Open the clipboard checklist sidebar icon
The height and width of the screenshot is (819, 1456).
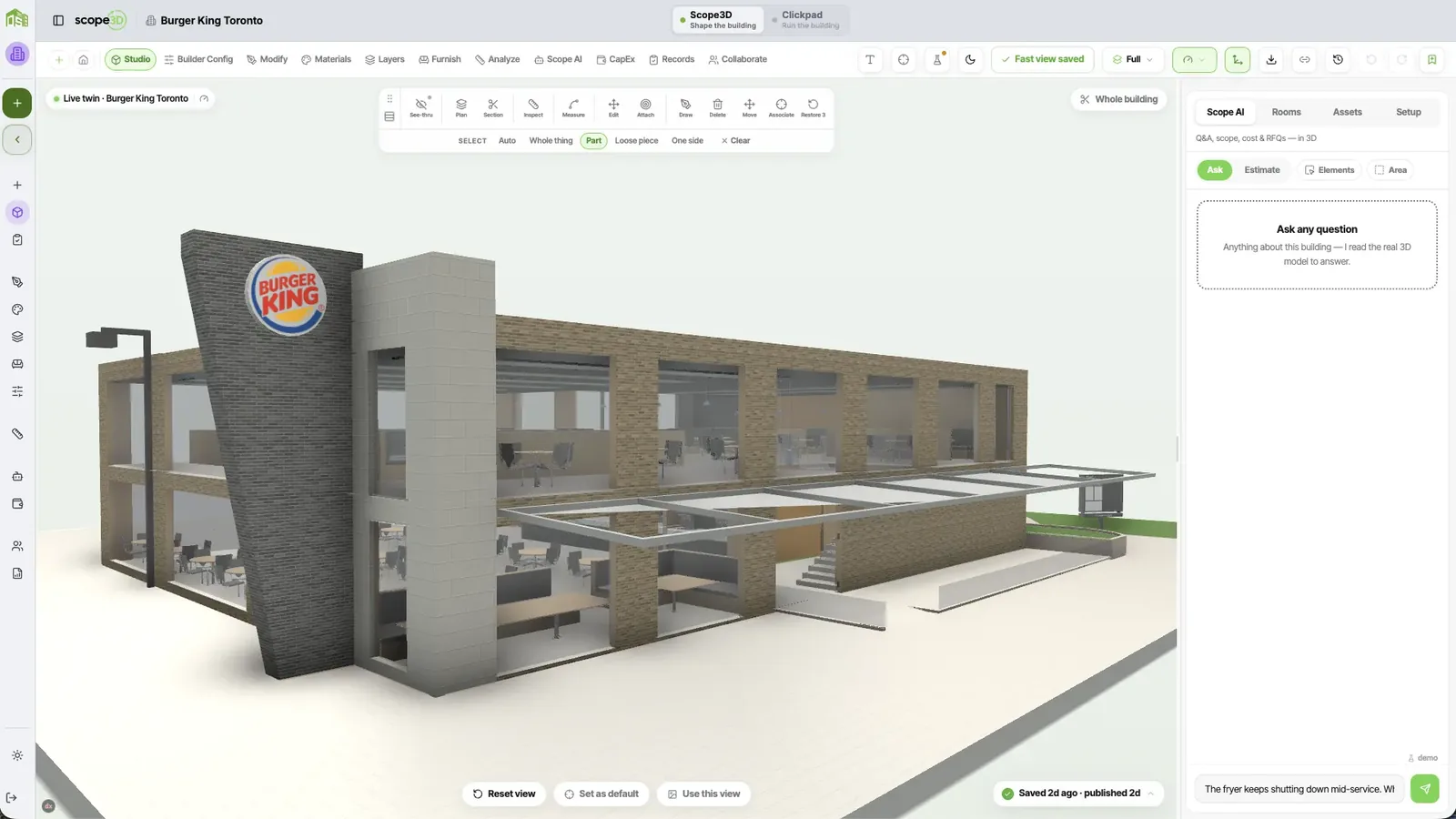(17, 239)
